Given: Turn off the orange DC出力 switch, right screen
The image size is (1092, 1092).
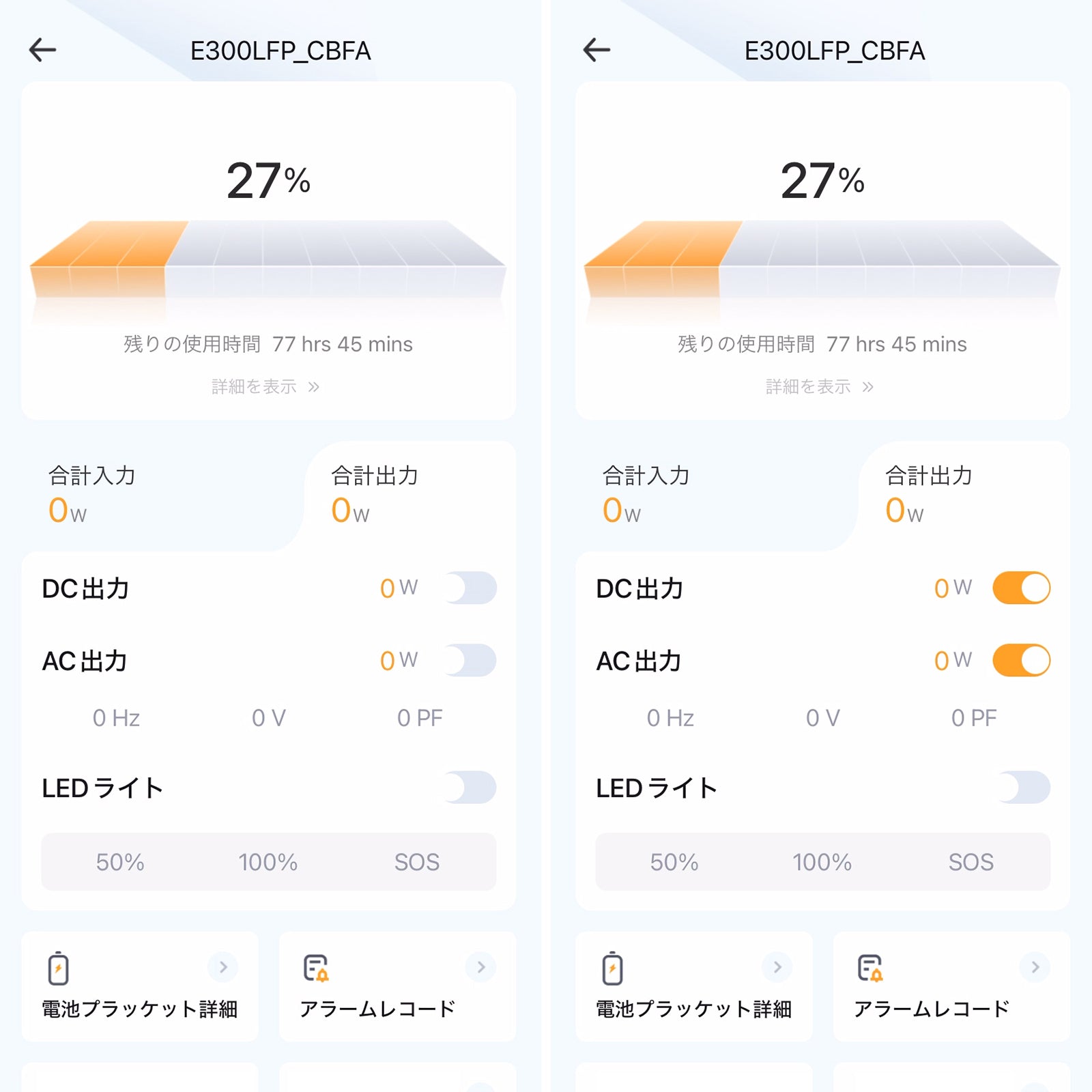Looking at the screenshot, I should pyautogui.click(x=1021, y=588).
